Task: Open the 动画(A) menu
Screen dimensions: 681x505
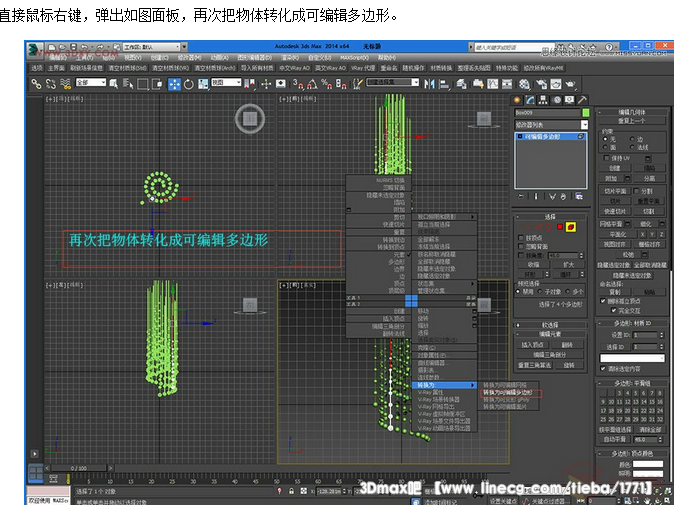Action: coord(220,58)
